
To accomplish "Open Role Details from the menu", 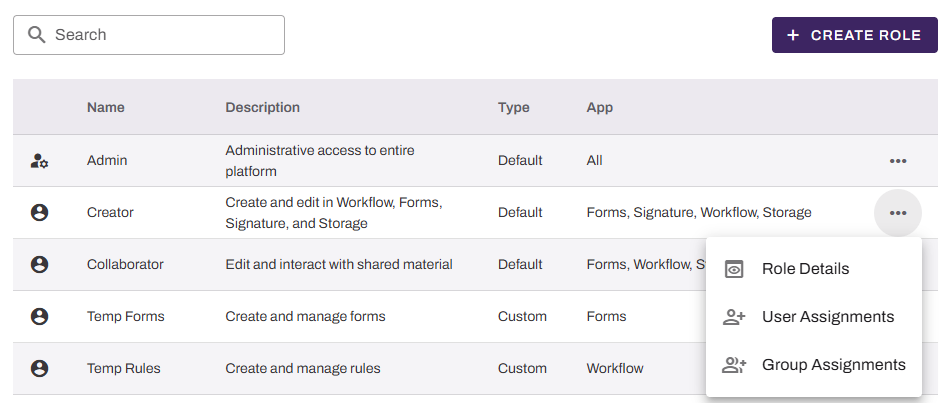I will click(x=814, y=269).
